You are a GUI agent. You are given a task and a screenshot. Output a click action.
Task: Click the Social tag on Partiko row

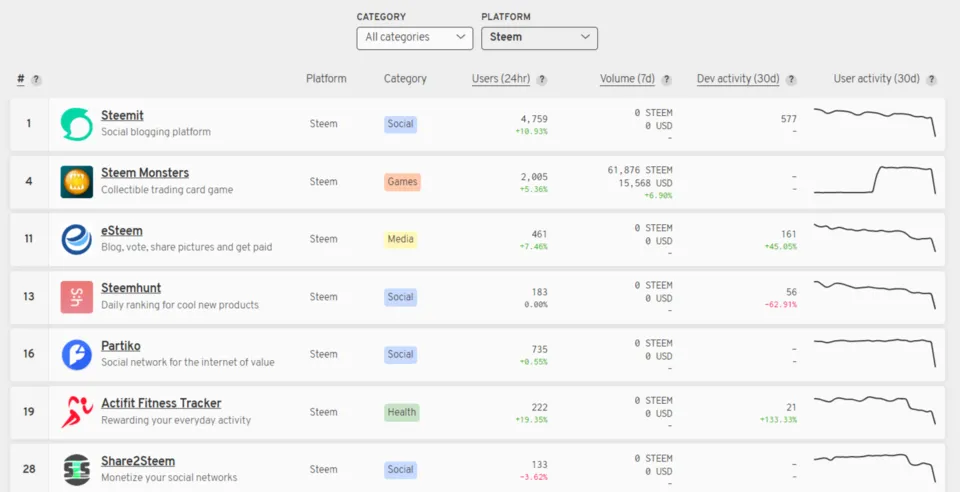pos(400,354)
